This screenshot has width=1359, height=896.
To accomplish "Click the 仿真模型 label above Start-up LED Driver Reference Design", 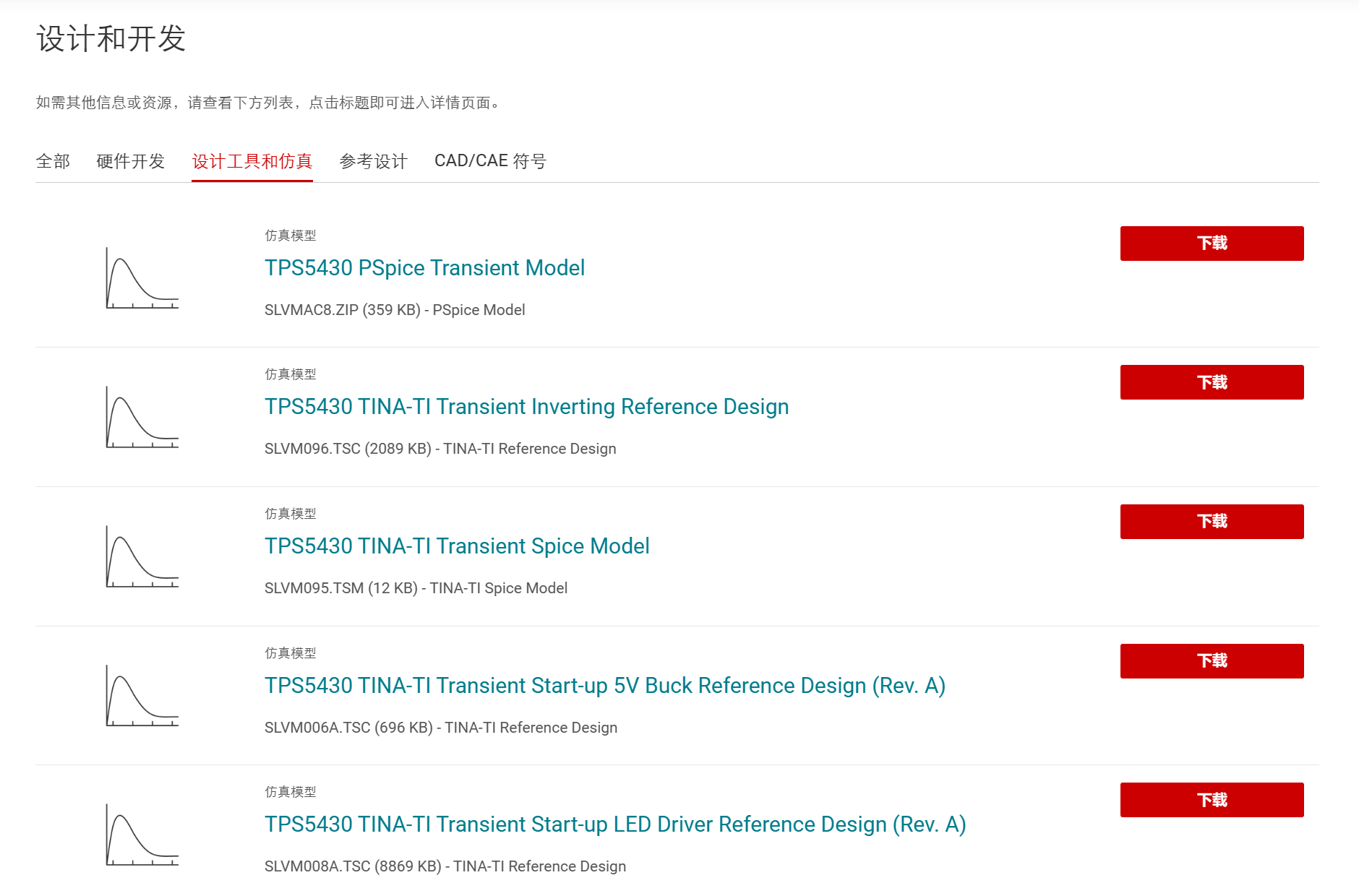I will 291,792.
